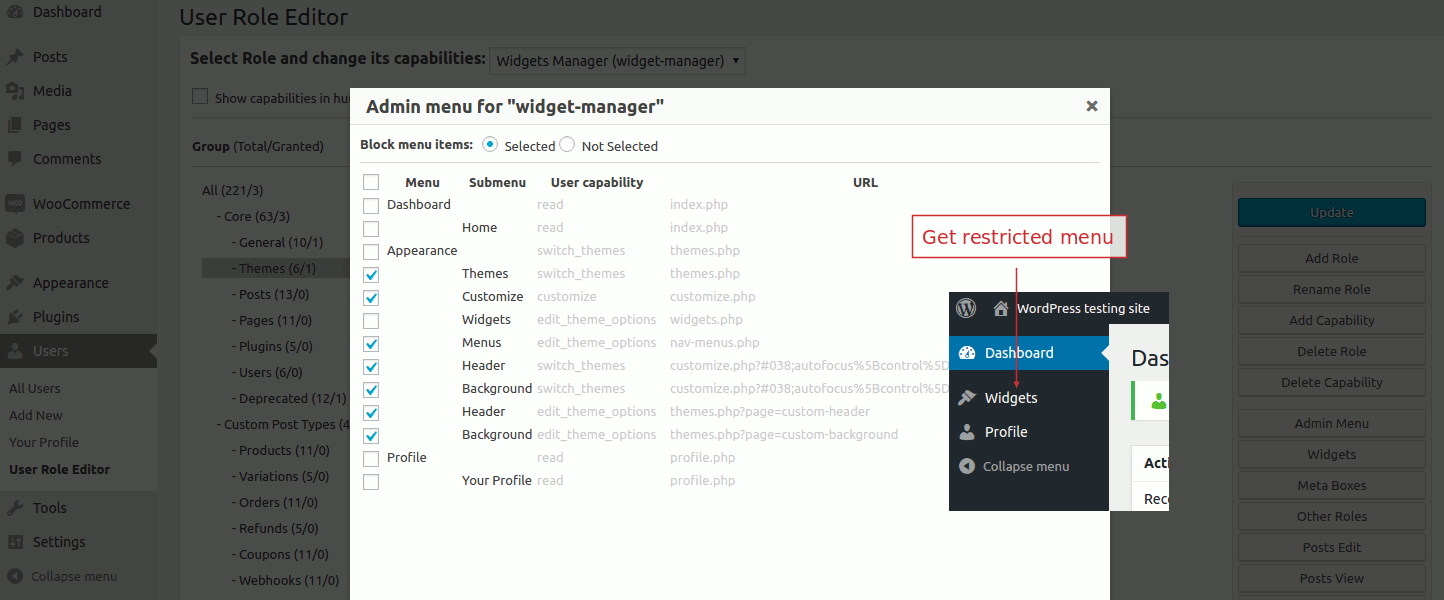Click the Posts View button

point(1332,578)
